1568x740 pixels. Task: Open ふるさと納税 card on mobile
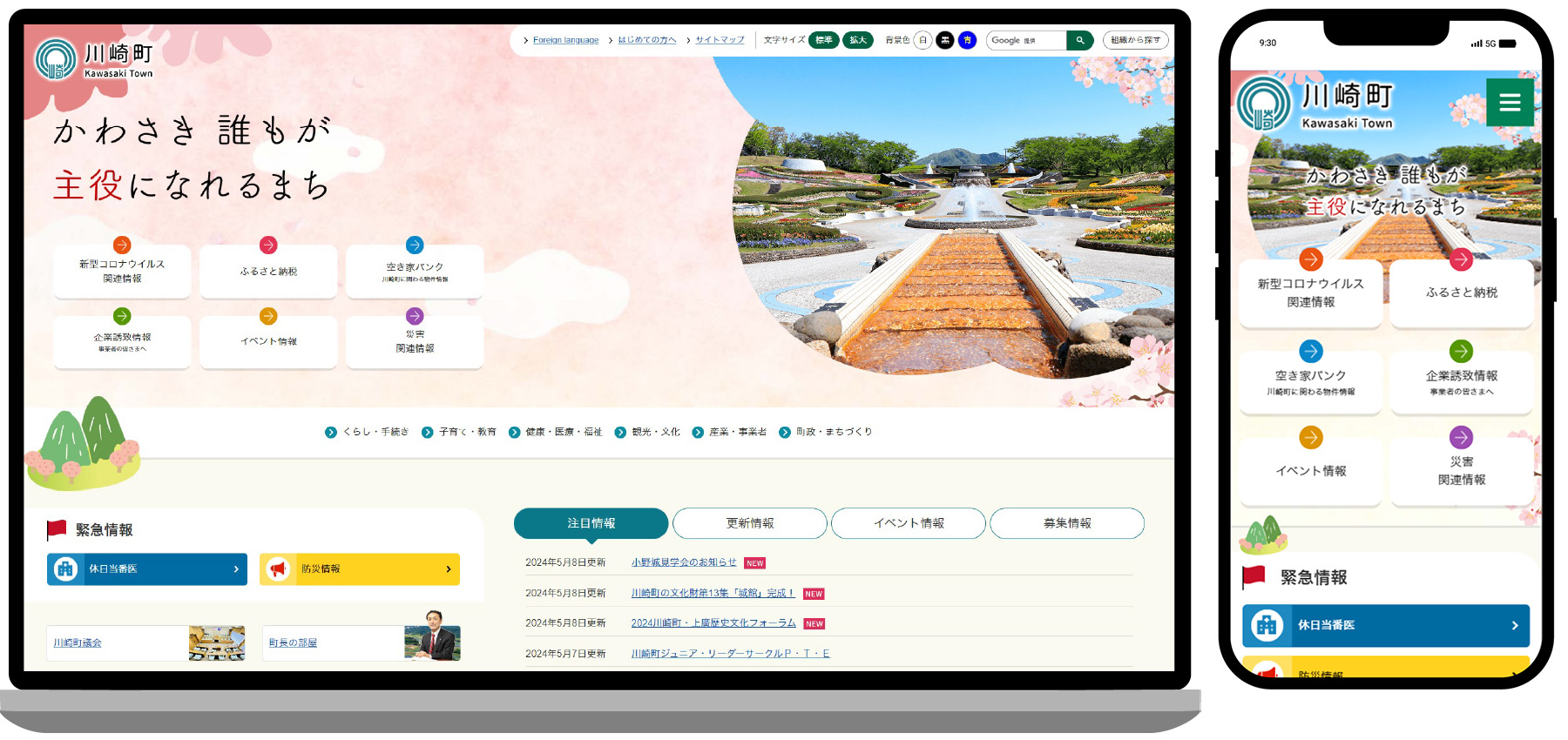(1462, 293)
